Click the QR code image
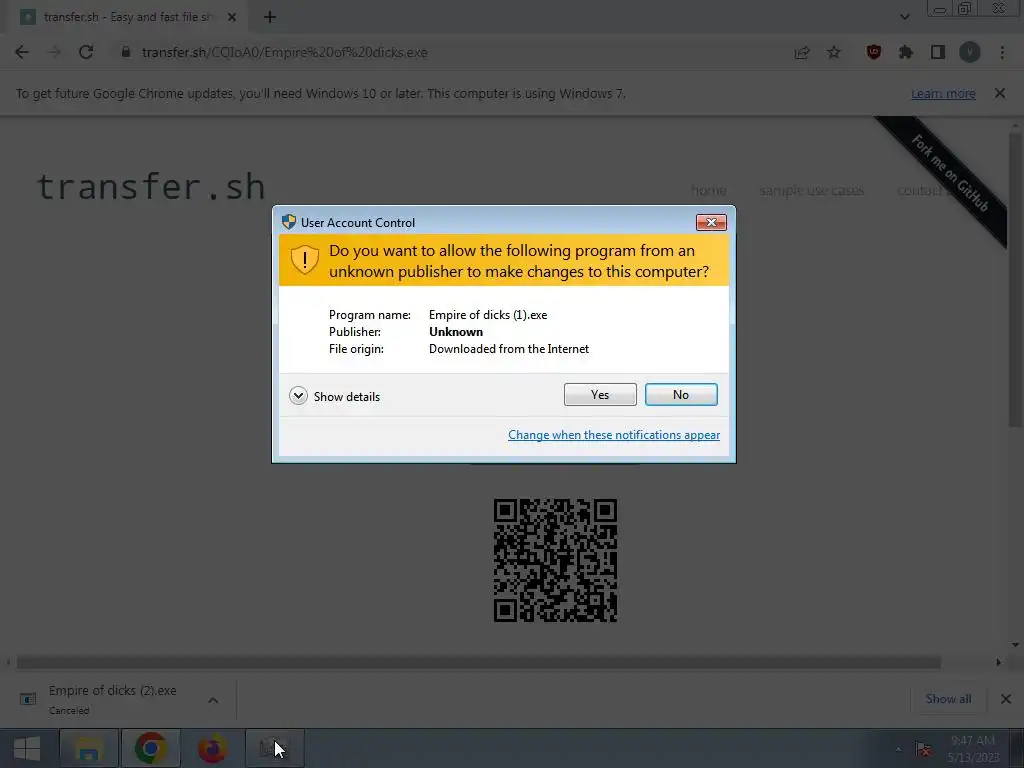This screenshot has width=1024, height=768. [x=555, y=560]
